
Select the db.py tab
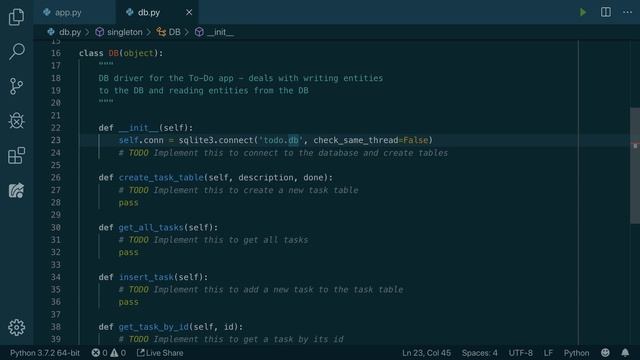pyautogui.click(x=158, y=12)
